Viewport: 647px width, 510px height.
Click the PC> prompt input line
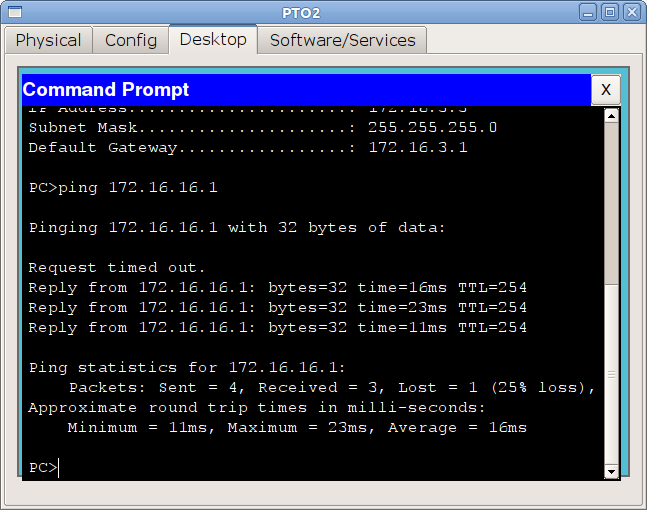(x=200, y=467)
